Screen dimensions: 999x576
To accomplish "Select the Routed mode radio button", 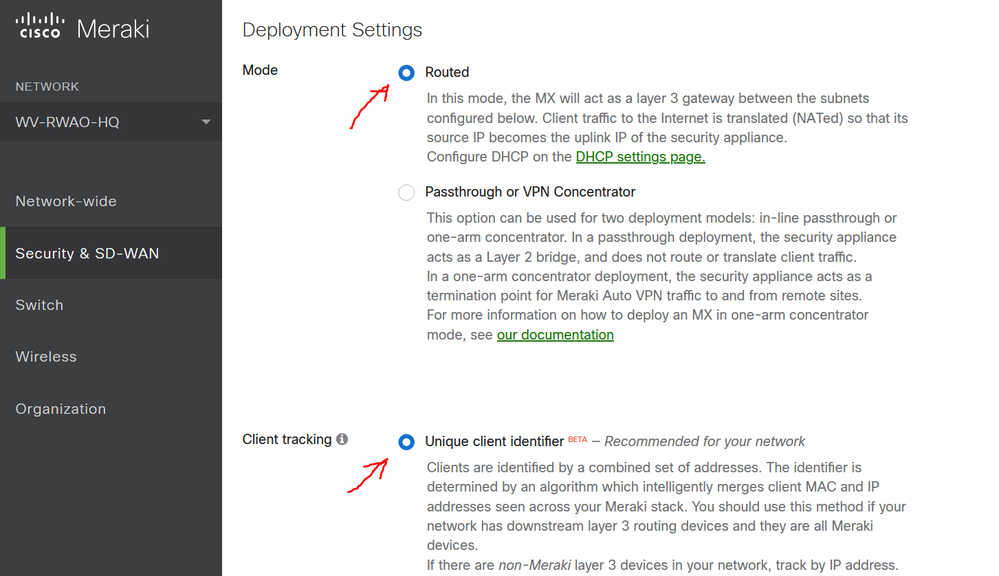I will click(406, 73).
